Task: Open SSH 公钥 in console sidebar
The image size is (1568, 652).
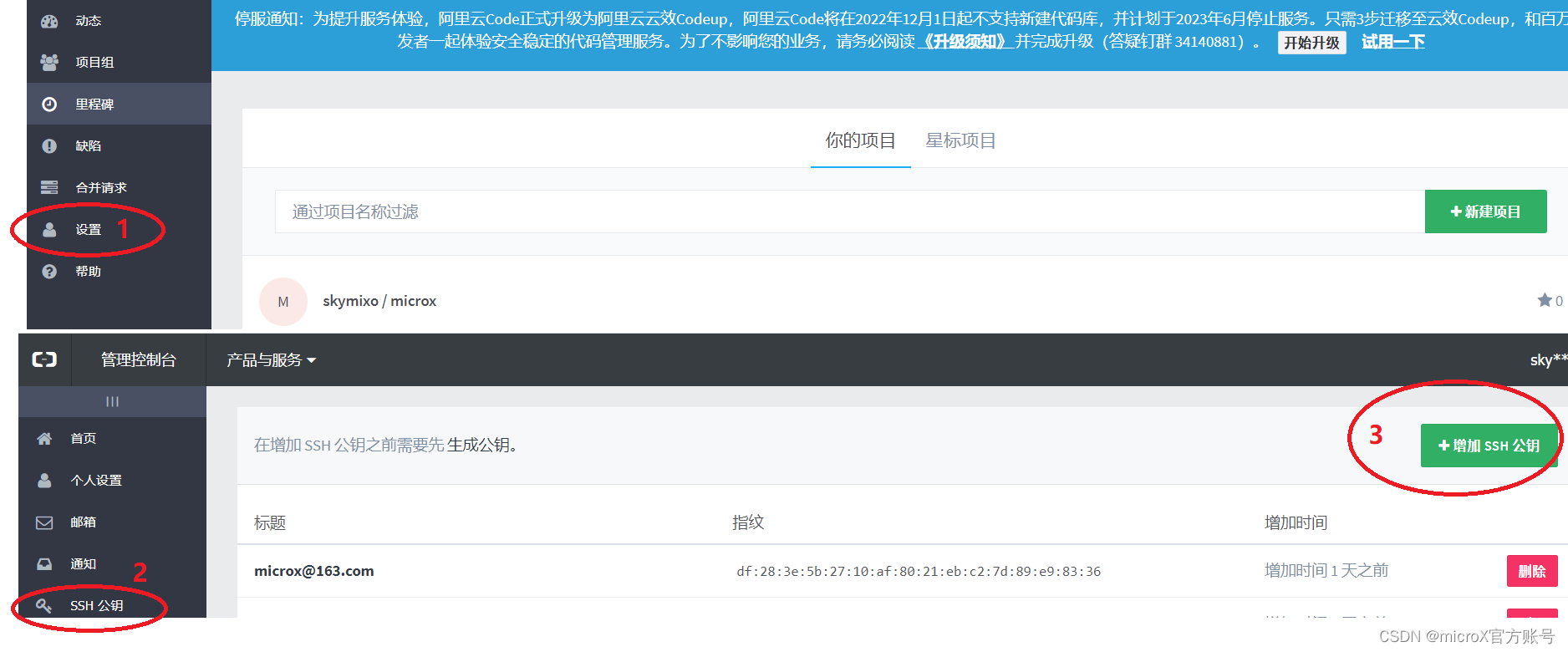Action: click(96, 605)
